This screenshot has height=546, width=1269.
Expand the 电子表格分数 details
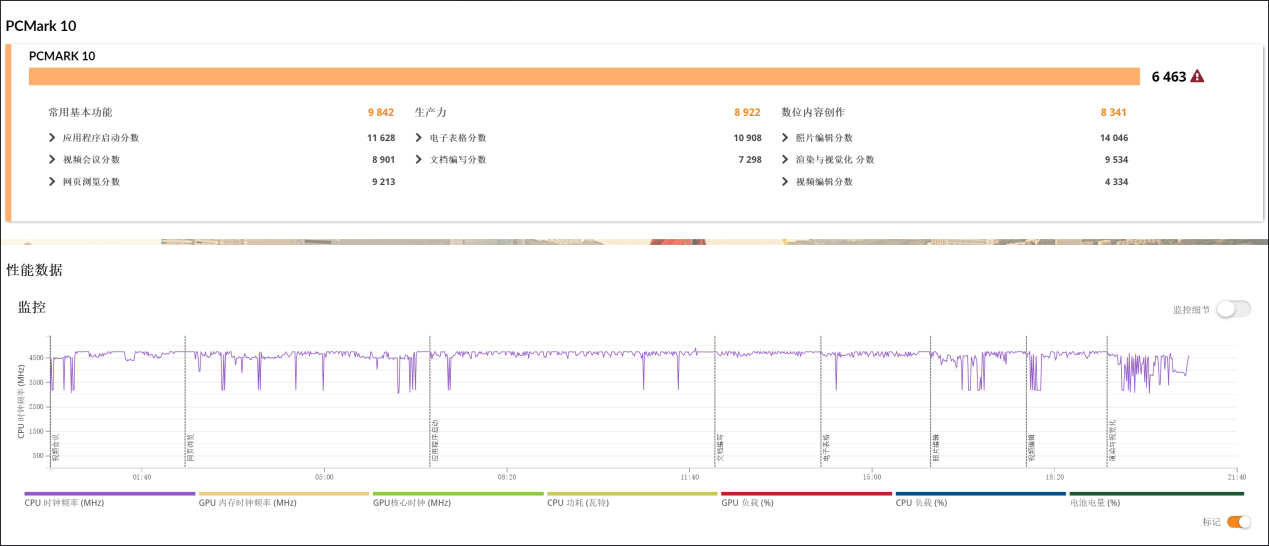(x=419, y=138)
